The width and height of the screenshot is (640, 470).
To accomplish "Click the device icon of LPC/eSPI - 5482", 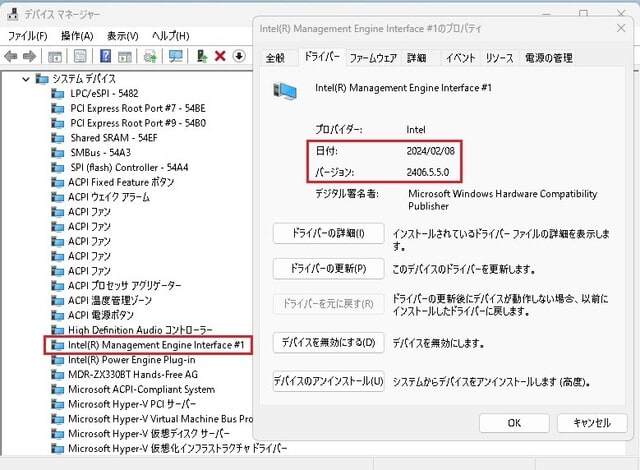I will 58,94.
